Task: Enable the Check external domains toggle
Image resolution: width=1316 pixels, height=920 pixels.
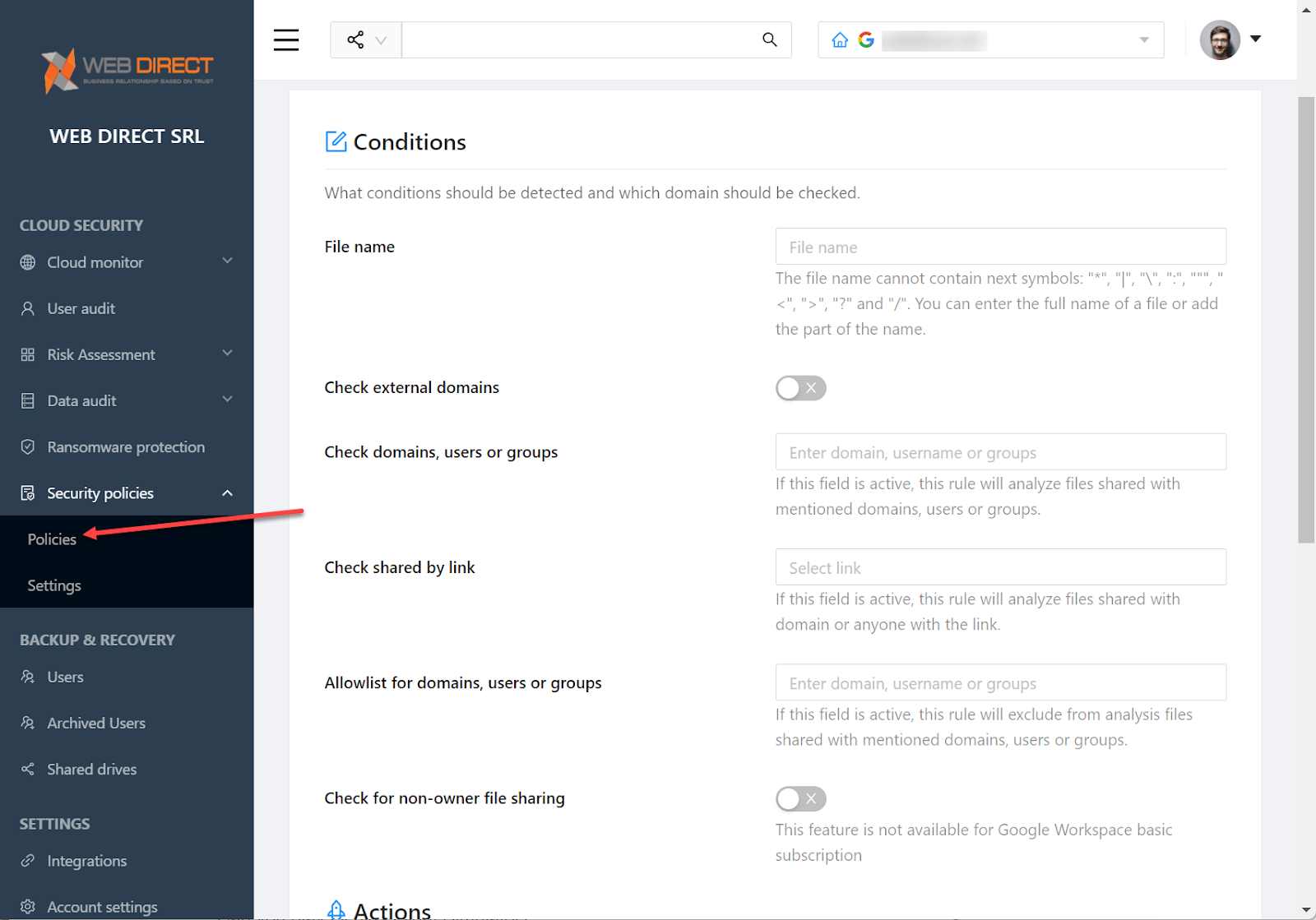Action: (800, 387)
